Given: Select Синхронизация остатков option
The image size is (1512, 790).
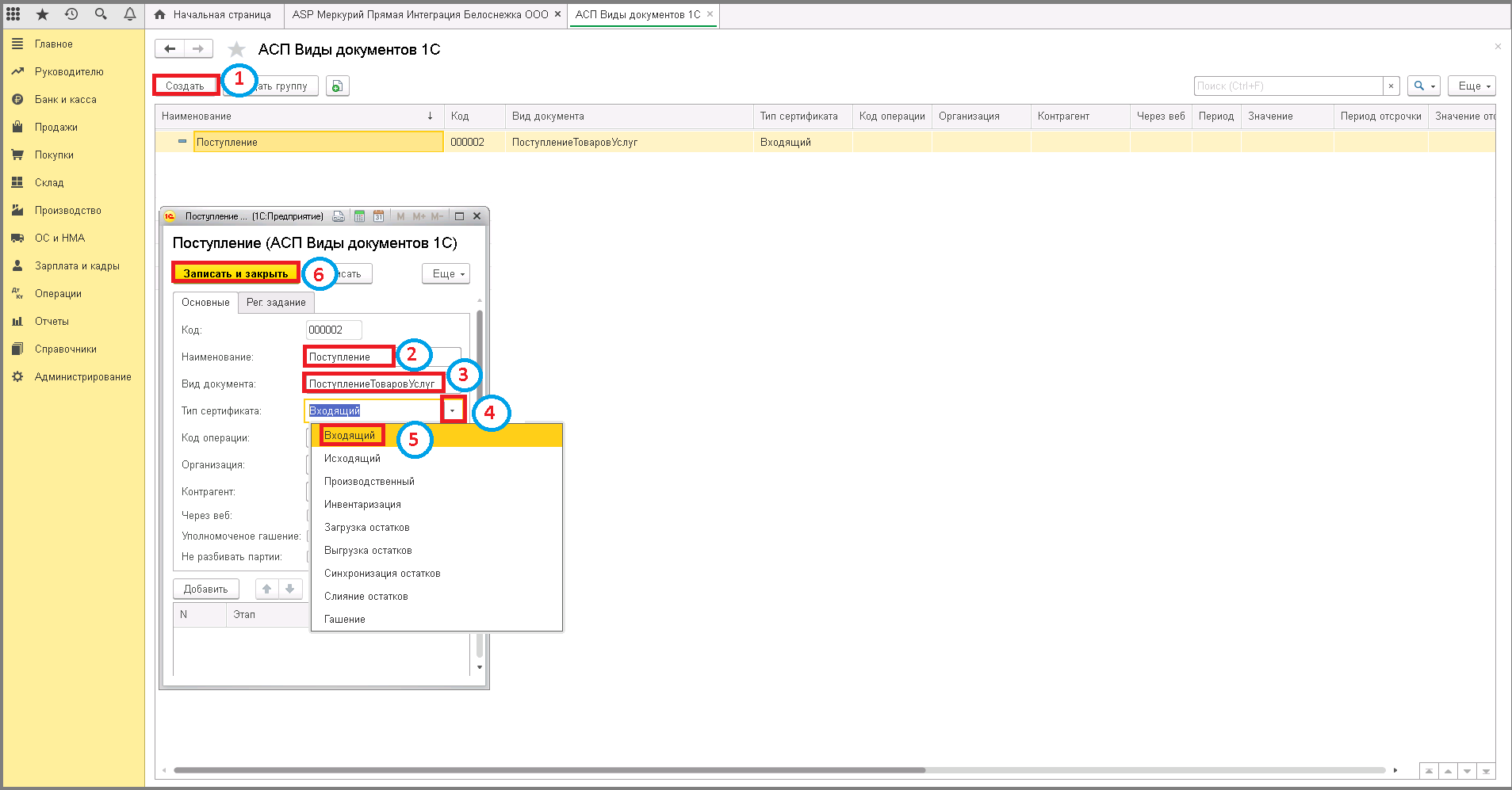Looking at the screenshot, I should click(x=437, y=574).
